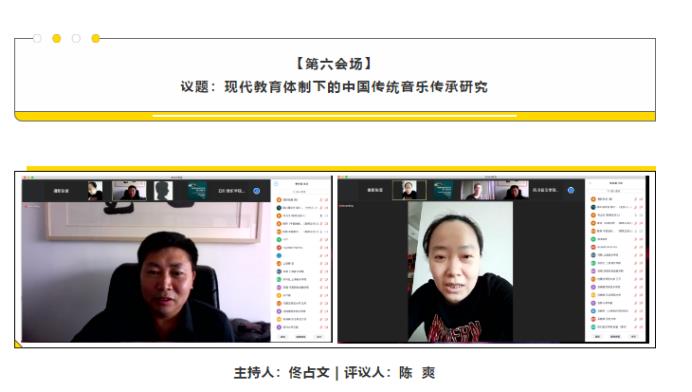Select man-in-chair thumbnail in left meeting strip
This screenshot has width=692, height=392.
[x=129, y=190]
